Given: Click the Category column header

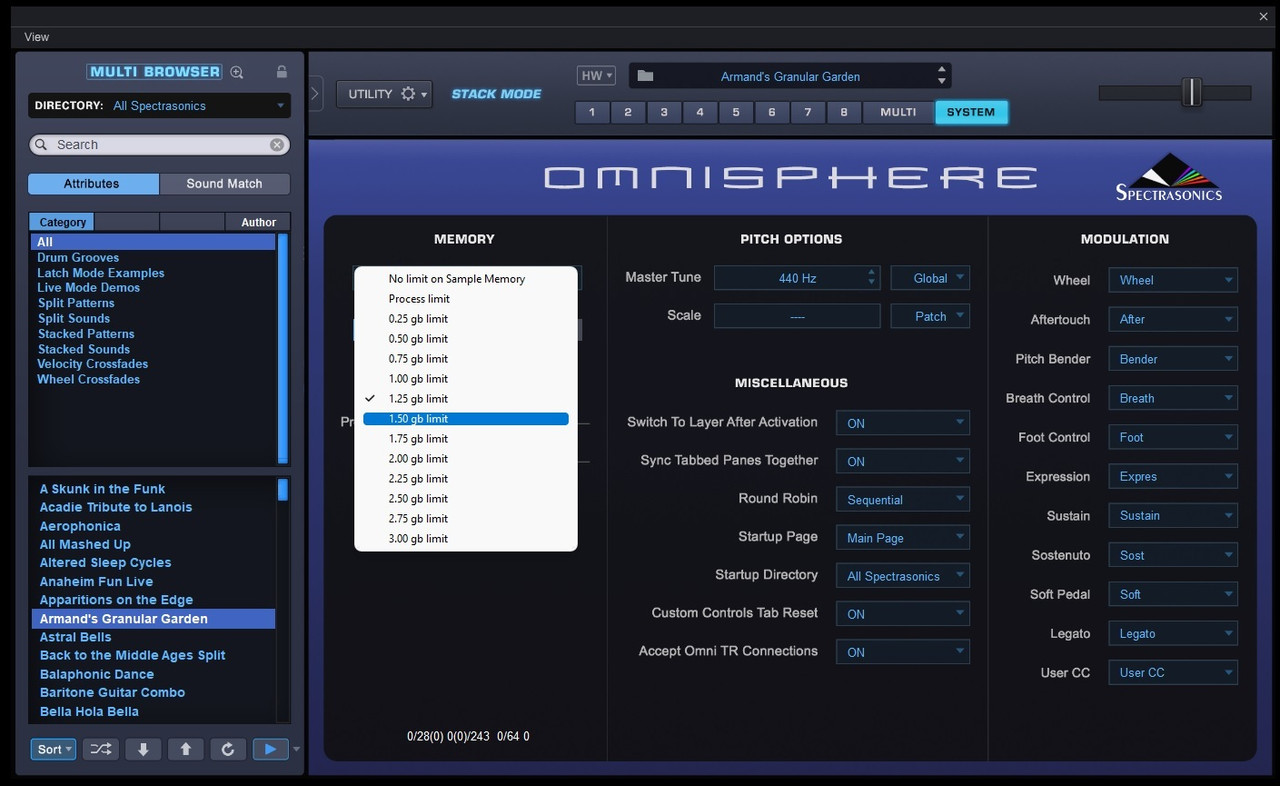Looking at the screenshot, I should click(x=63, y=222).
